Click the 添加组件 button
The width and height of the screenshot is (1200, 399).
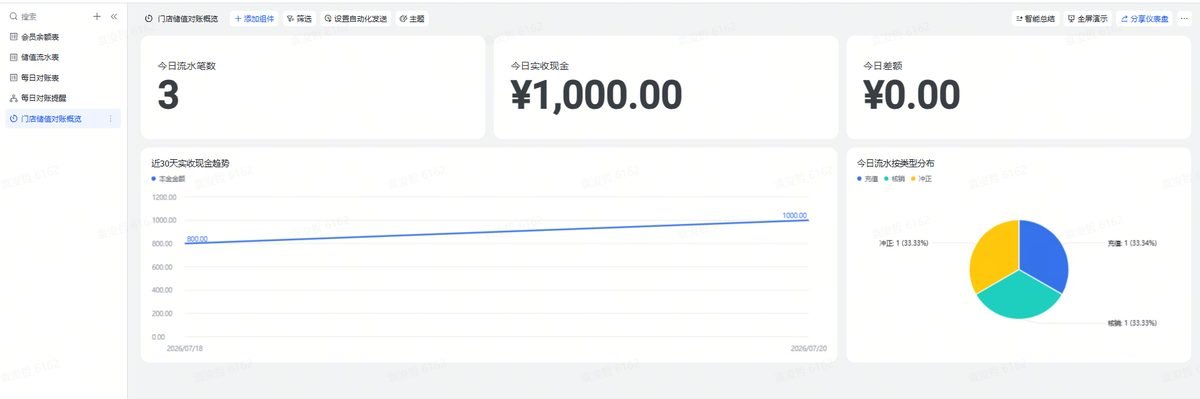pyautogui.click(x=254, y=19)
